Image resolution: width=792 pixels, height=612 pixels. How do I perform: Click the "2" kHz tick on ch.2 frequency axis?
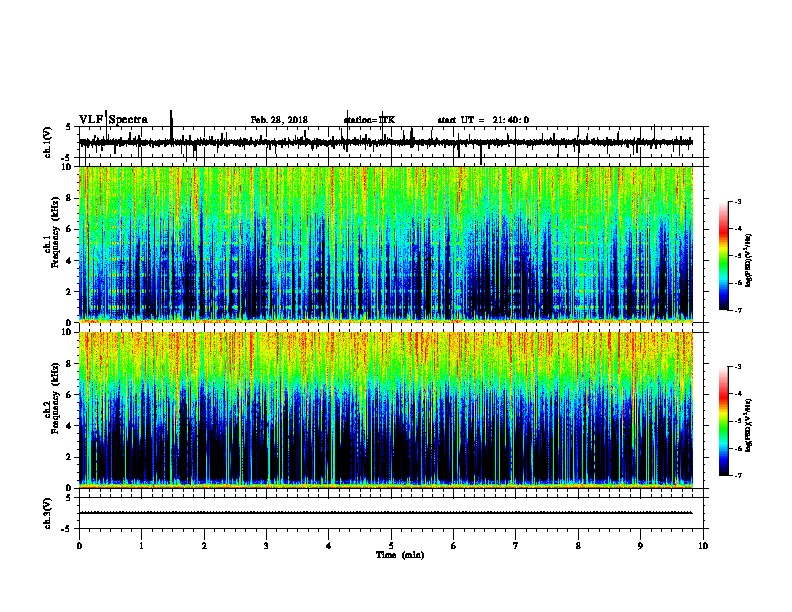pyautogui.click(x=70, y=457)
